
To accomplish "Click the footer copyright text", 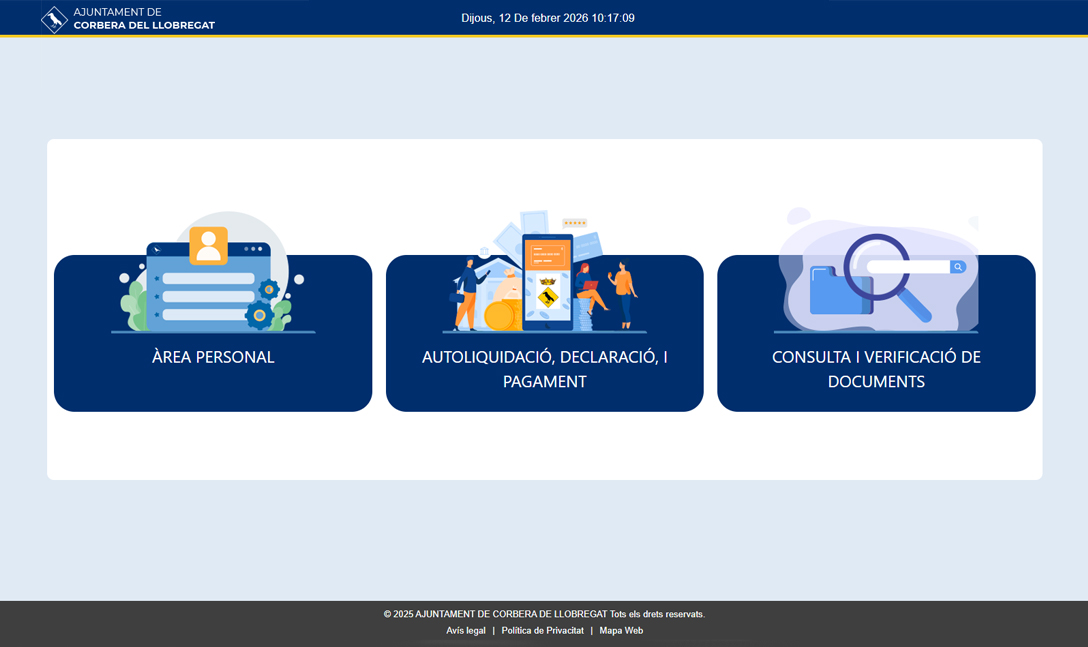I will click(544, 614).
